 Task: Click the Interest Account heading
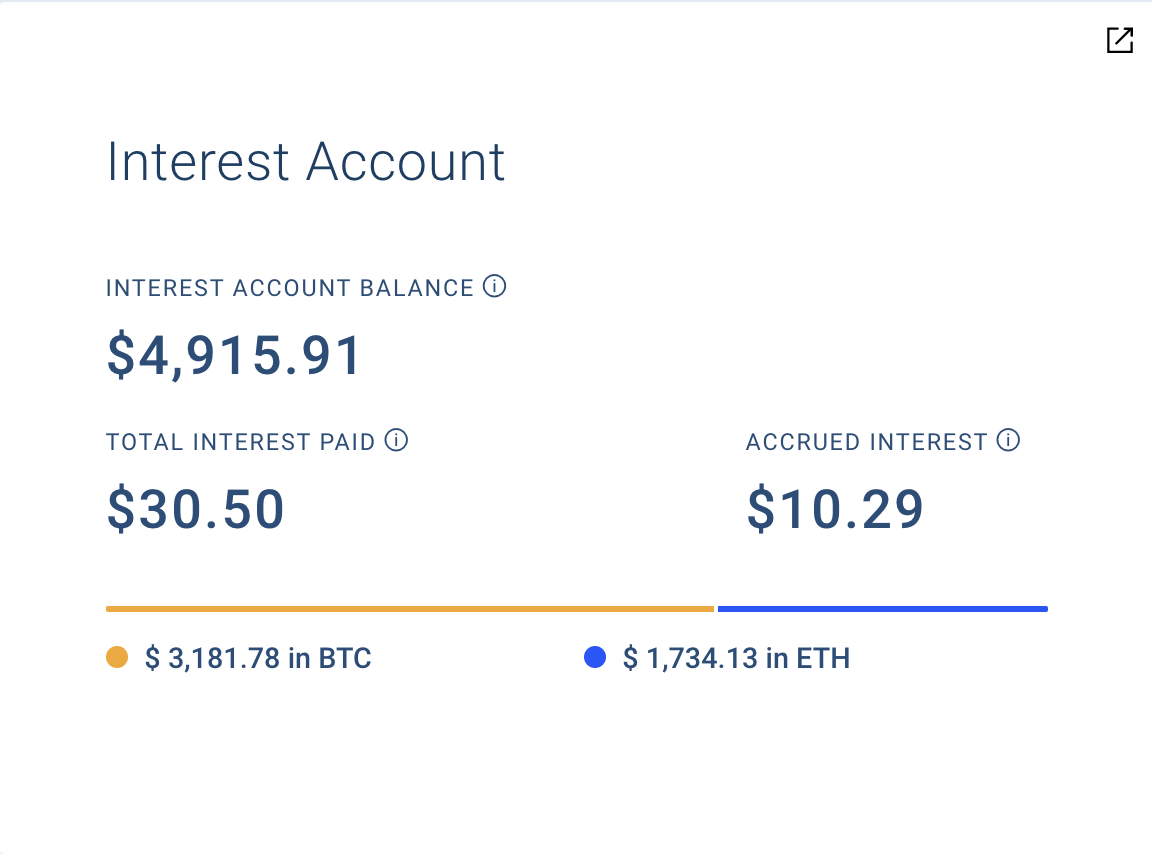[x=306, y=162]
